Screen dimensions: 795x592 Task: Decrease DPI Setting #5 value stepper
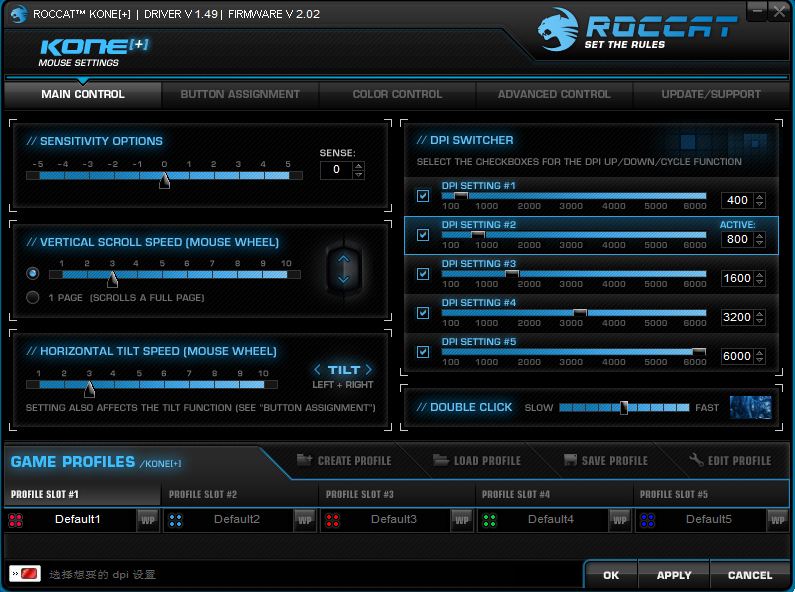(x=760, y=360)
